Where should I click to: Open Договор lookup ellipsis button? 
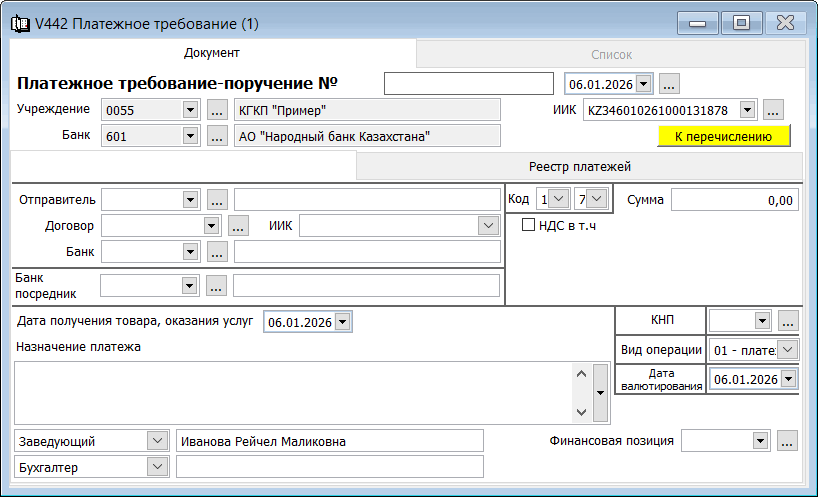pyautogui.click(x=238, y=227)
